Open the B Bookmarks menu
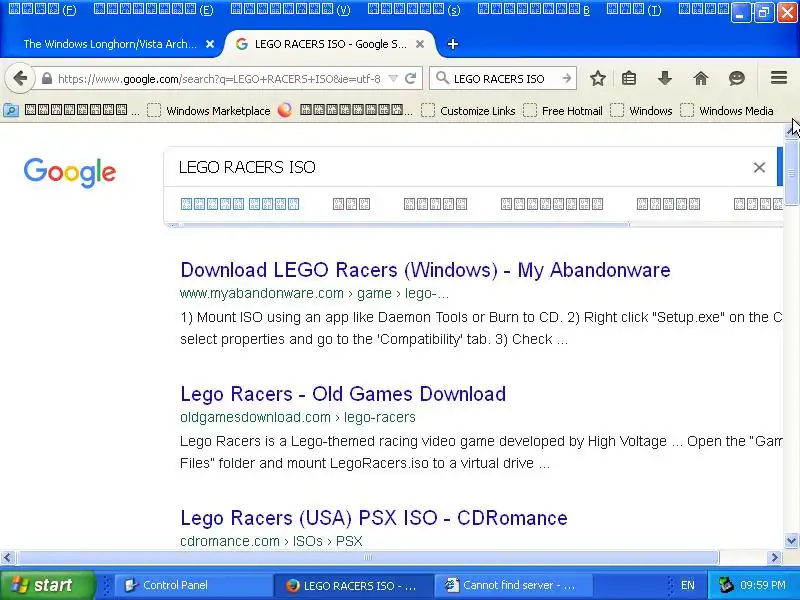This screenshot has height=600, width=800. [x=534, y=9]
